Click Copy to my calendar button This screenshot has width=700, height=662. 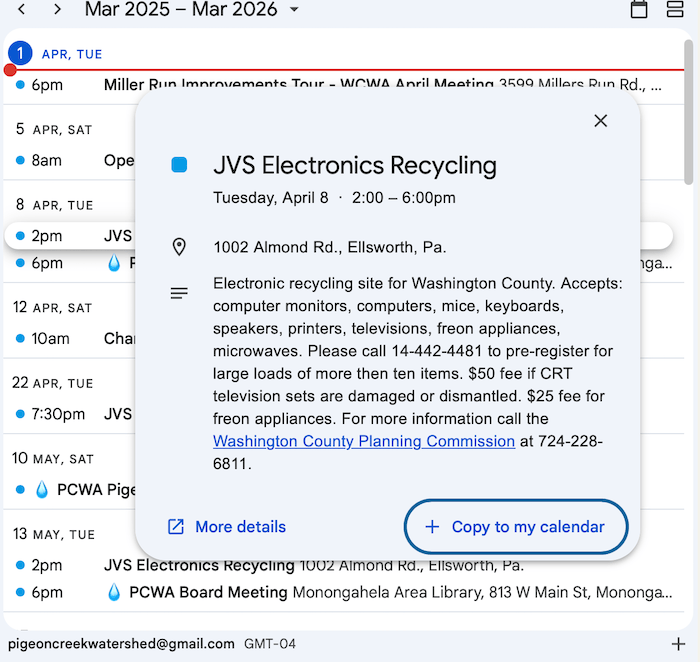point(516,527)
